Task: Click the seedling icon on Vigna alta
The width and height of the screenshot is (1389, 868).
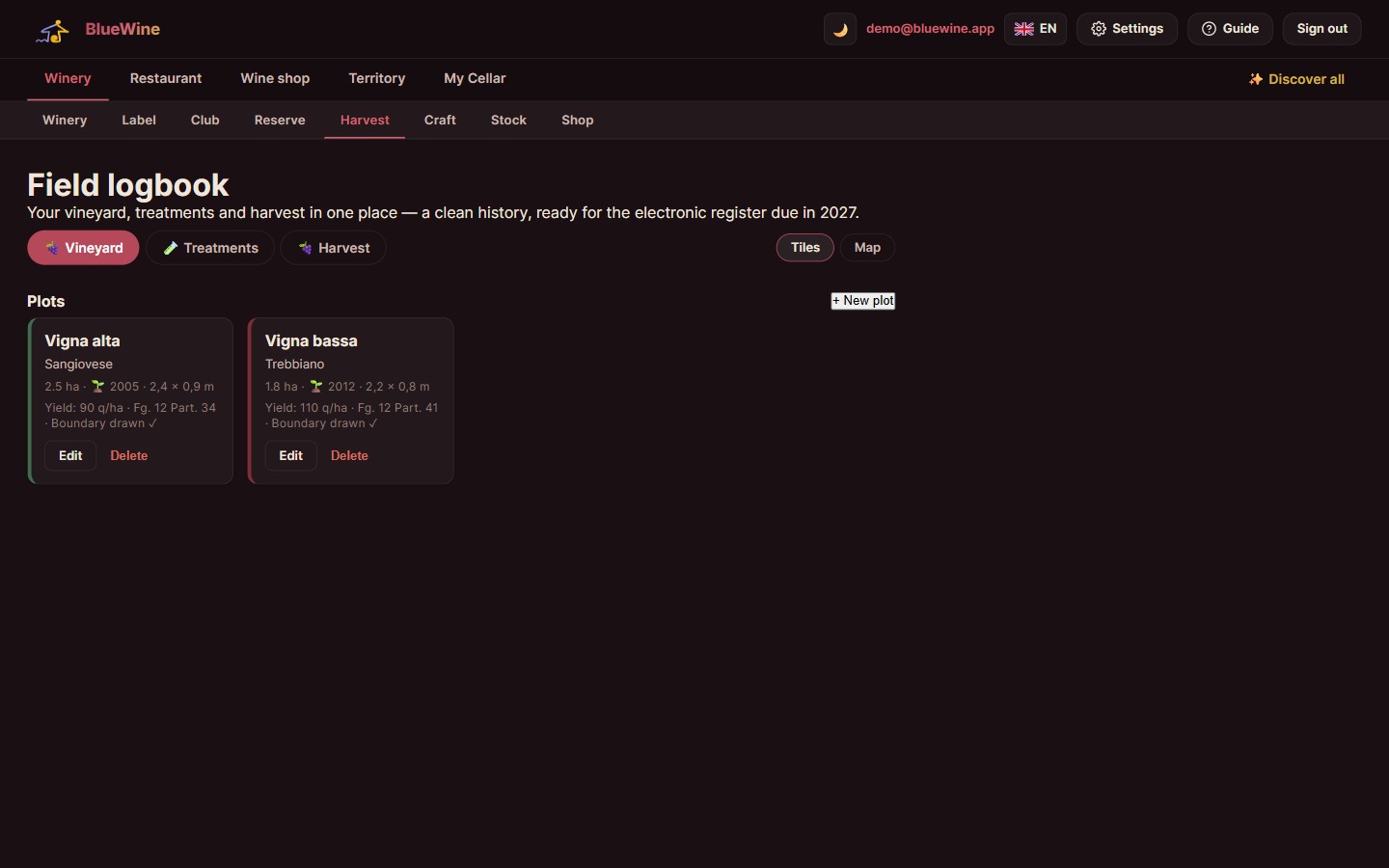Action: click(97, 386)
